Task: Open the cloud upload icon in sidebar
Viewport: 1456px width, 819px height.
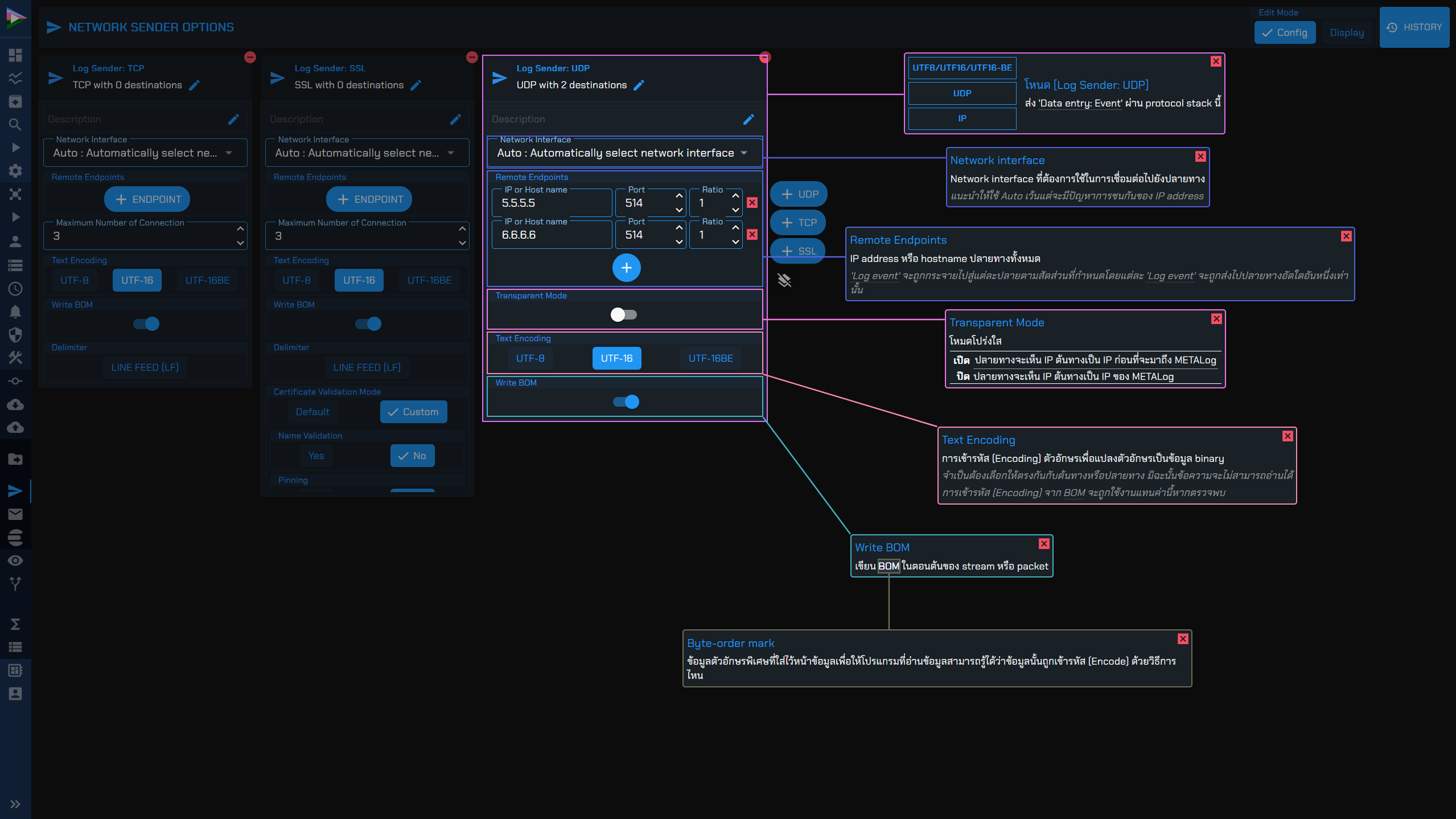Action: pyautogui.click(x=15, y=427)
